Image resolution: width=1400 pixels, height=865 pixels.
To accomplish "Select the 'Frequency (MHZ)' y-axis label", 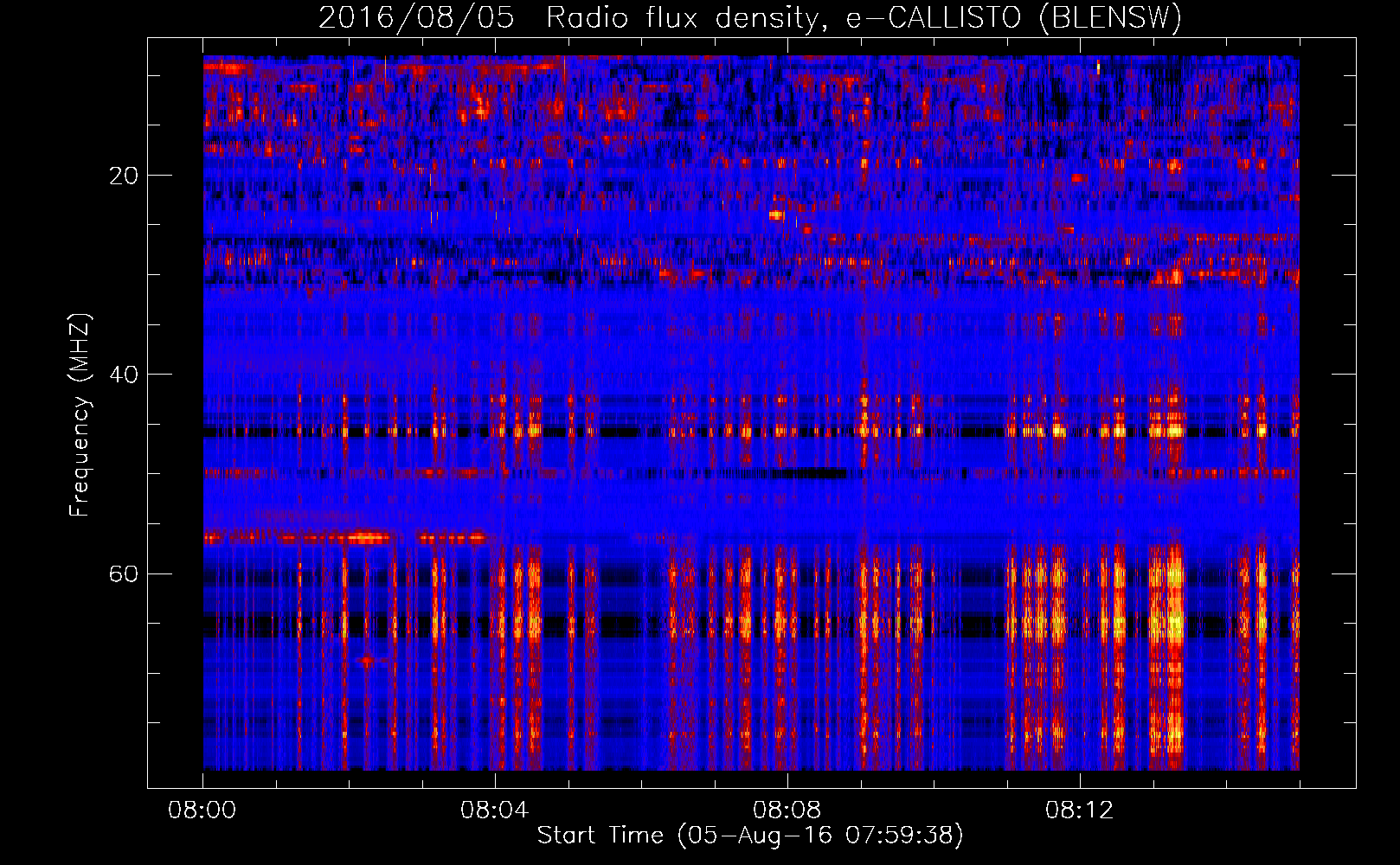I will pos(80,415).
